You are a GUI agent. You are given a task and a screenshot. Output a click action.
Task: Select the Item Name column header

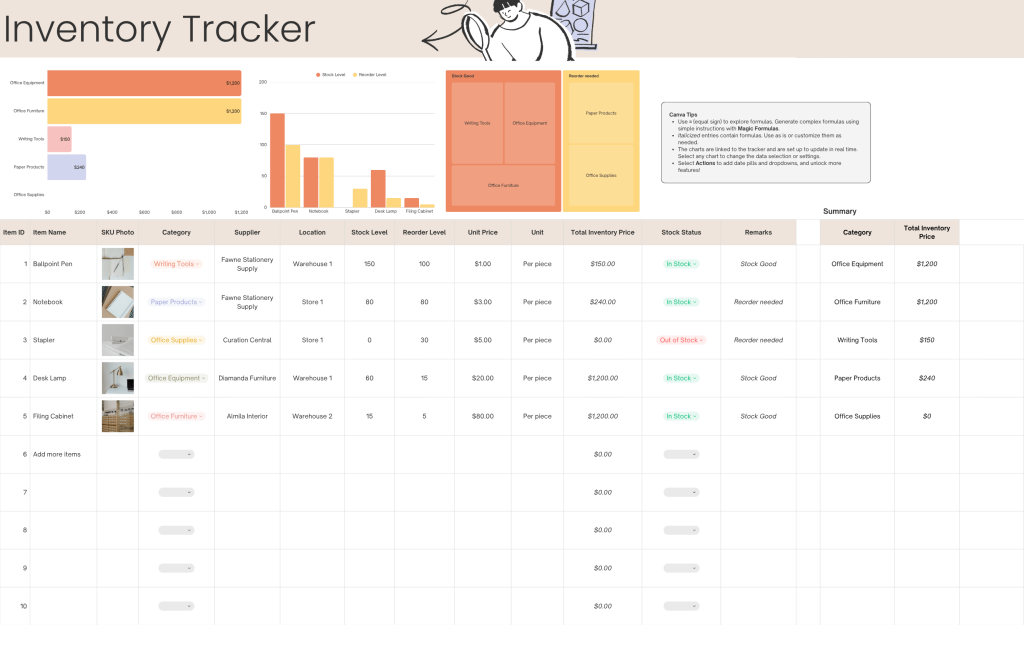(64, 233)
